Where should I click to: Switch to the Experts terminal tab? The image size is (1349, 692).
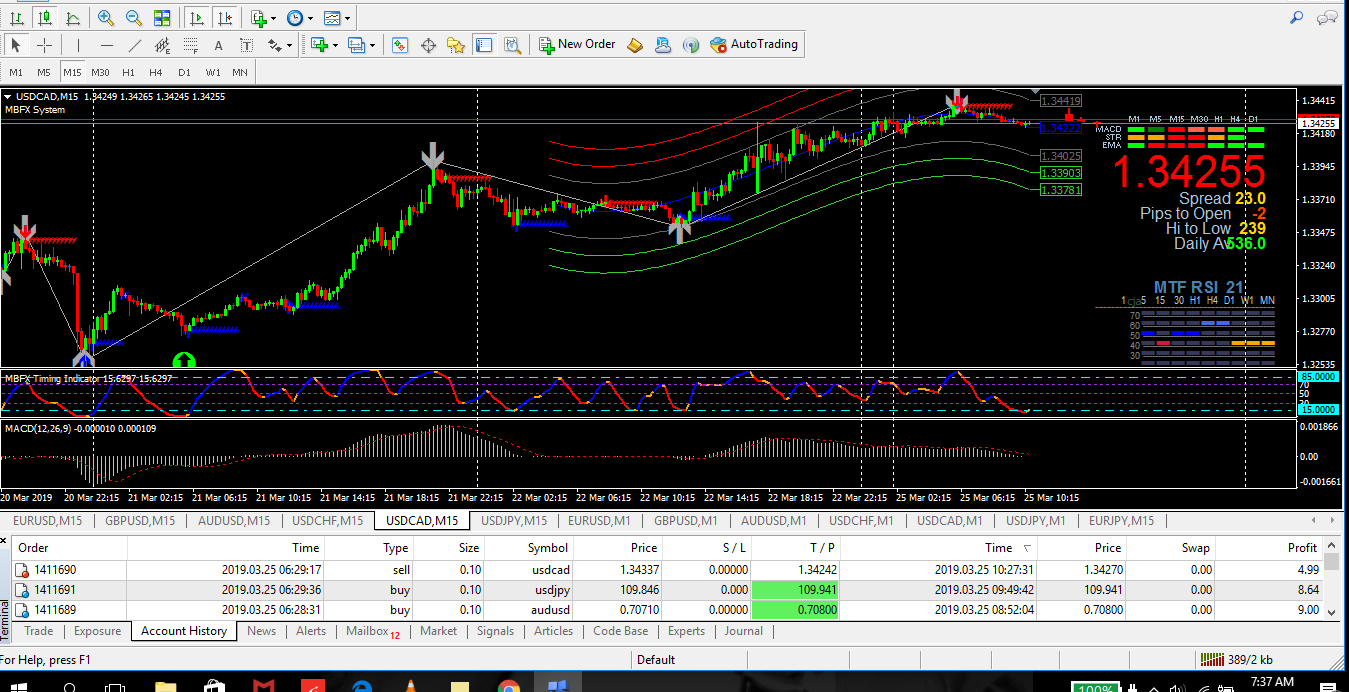(686, 631)
